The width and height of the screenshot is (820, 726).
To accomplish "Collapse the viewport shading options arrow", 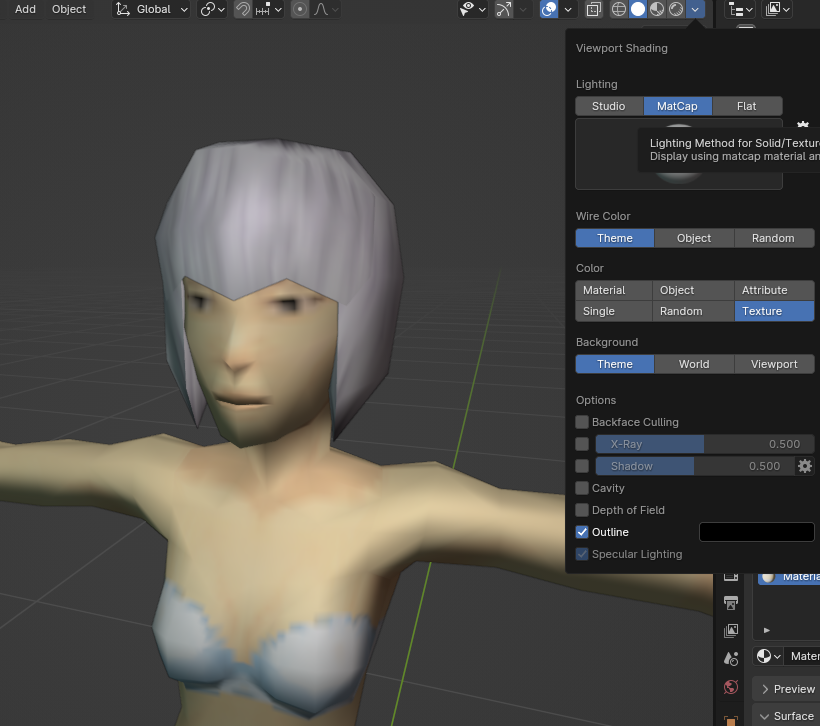I will pyautogui.click(x=695, y=9).
